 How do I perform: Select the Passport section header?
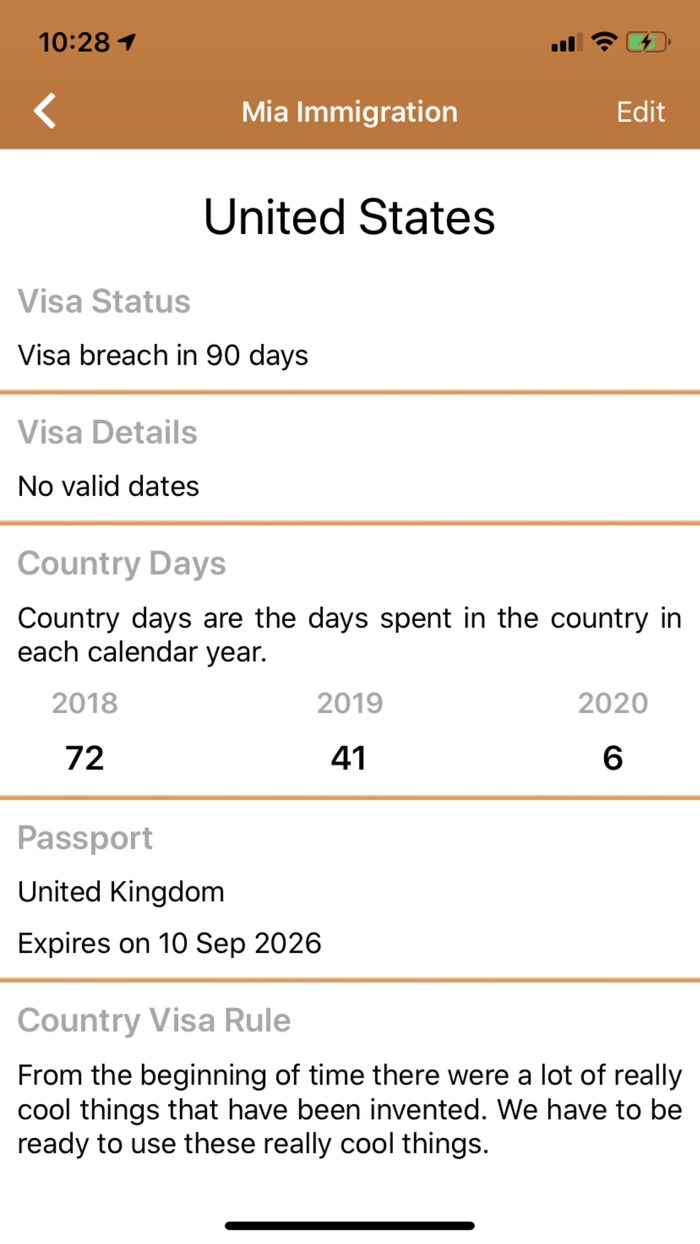click(85, 837)
